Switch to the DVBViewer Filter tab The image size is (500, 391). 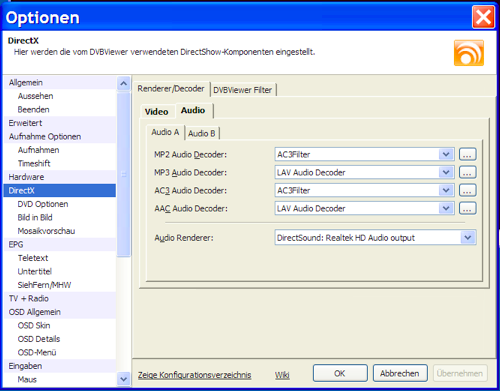click(243, 90)
